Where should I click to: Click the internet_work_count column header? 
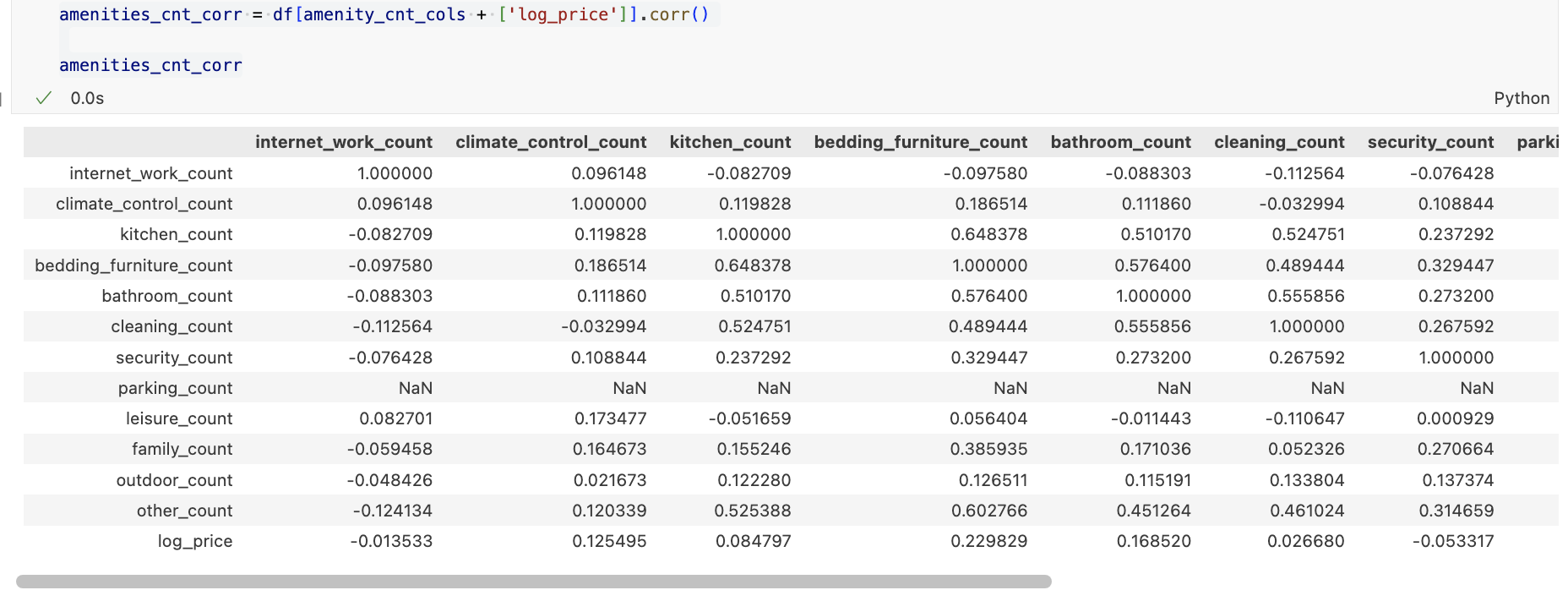tap(344, 142)
